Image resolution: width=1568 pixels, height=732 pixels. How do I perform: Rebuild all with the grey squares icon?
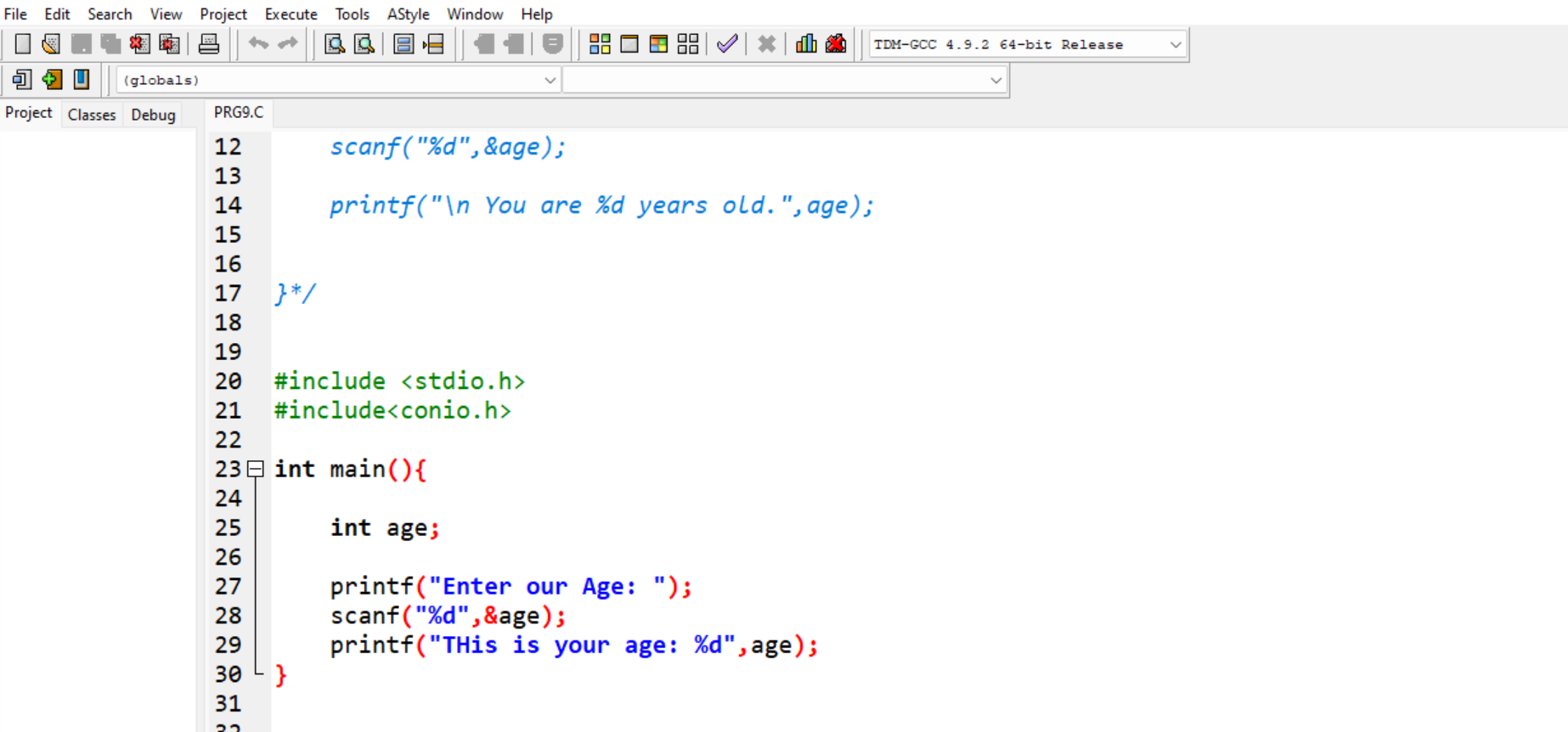[688, 44]
